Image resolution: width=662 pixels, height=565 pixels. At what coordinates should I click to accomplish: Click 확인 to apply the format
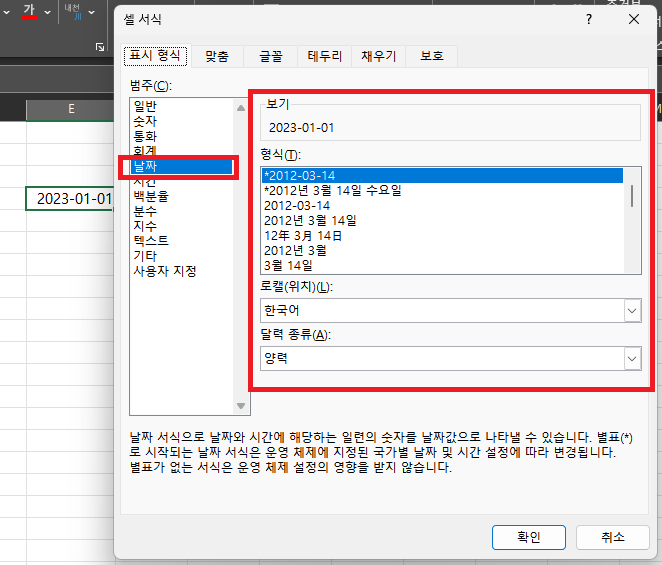coord(529,537)
